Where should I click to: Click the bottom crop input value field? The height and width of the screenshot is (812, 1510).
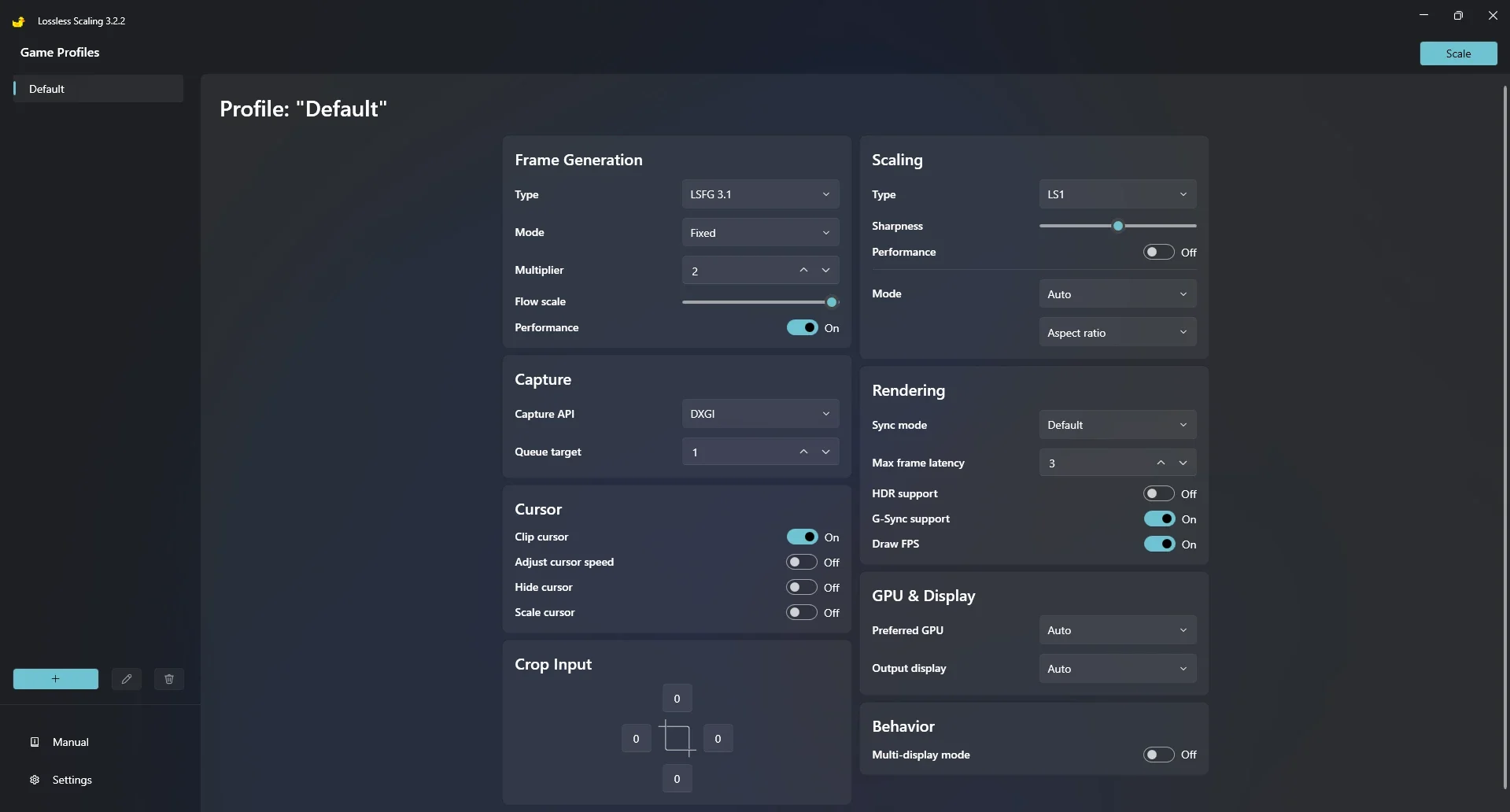[x=677, y=779]
